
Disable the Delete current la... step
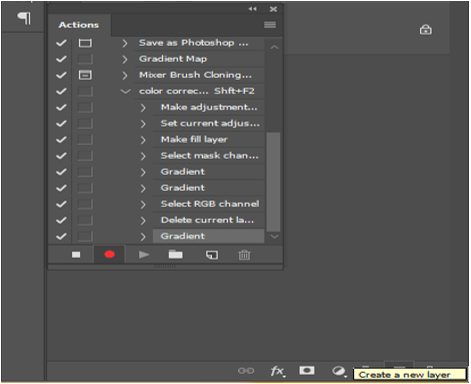click(x=61, y=220)
